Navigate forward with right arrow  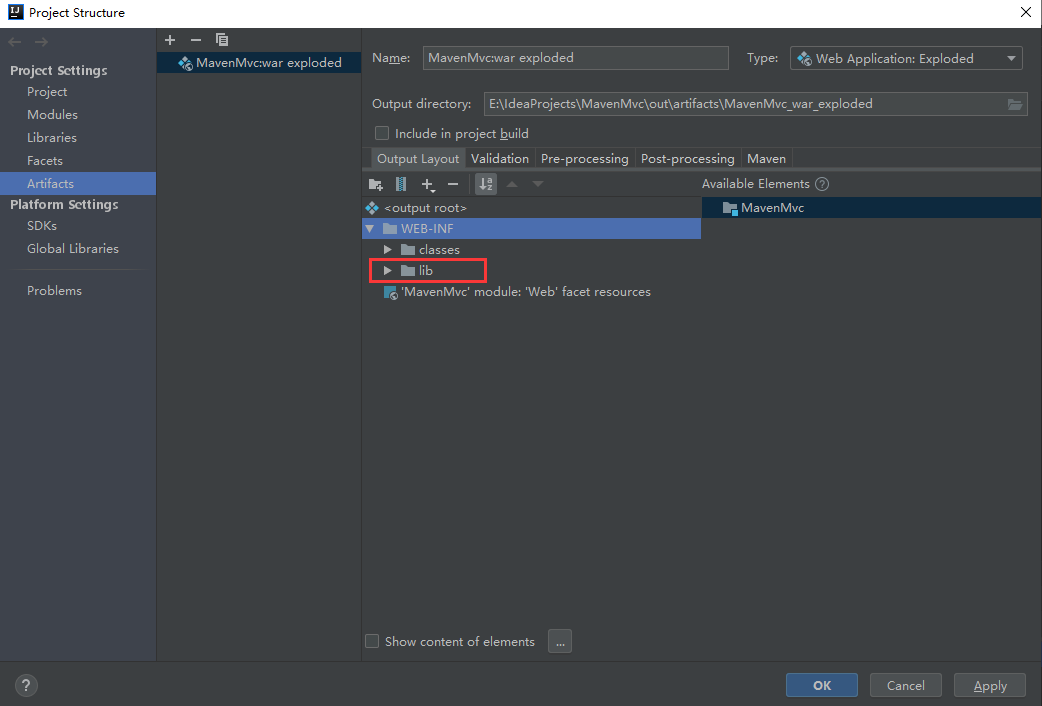[41, 42]
